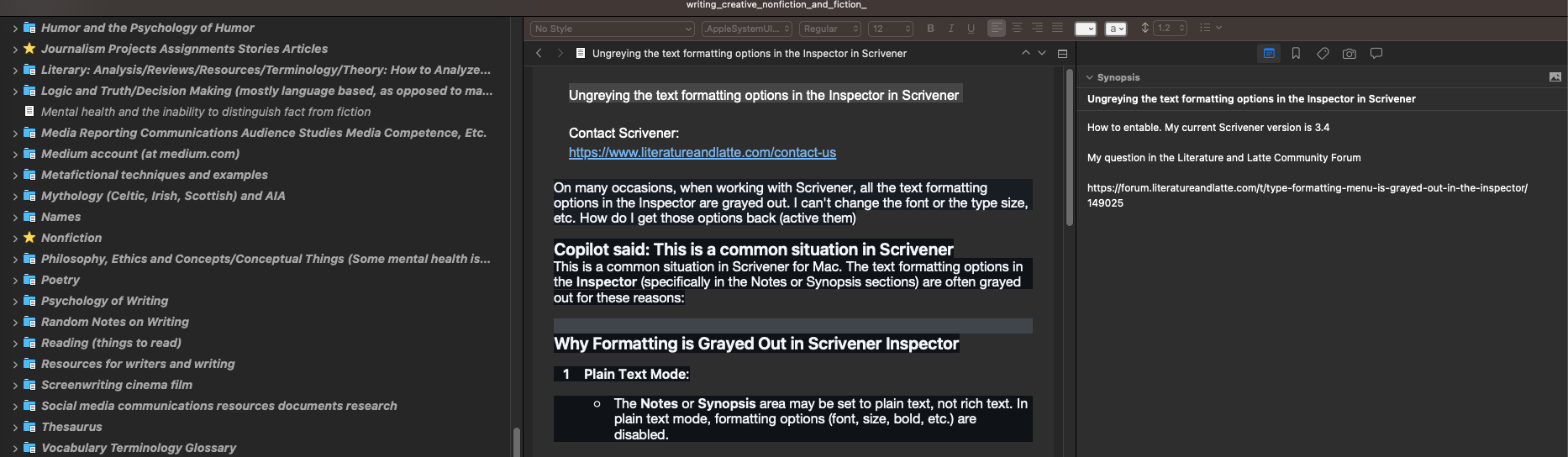
Task: Expand the Psychology of Writing folder
Action: pyautogui.click(x=15, y=301)
